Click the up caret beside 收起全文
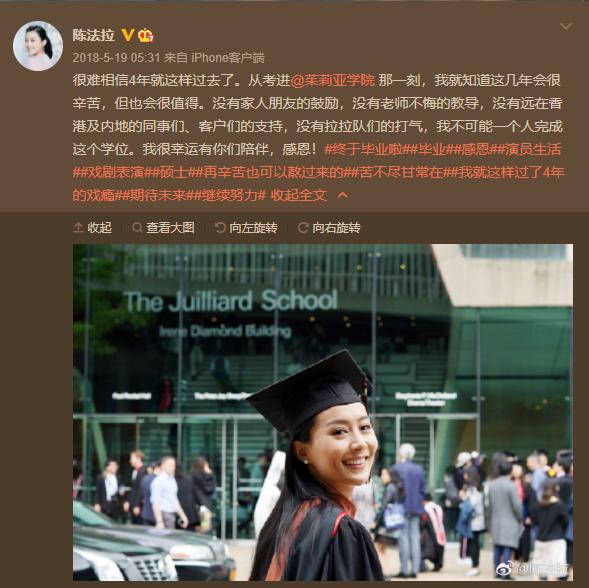Image resolution: width=589 pixels, height=588 pixels. coord(343,195)
